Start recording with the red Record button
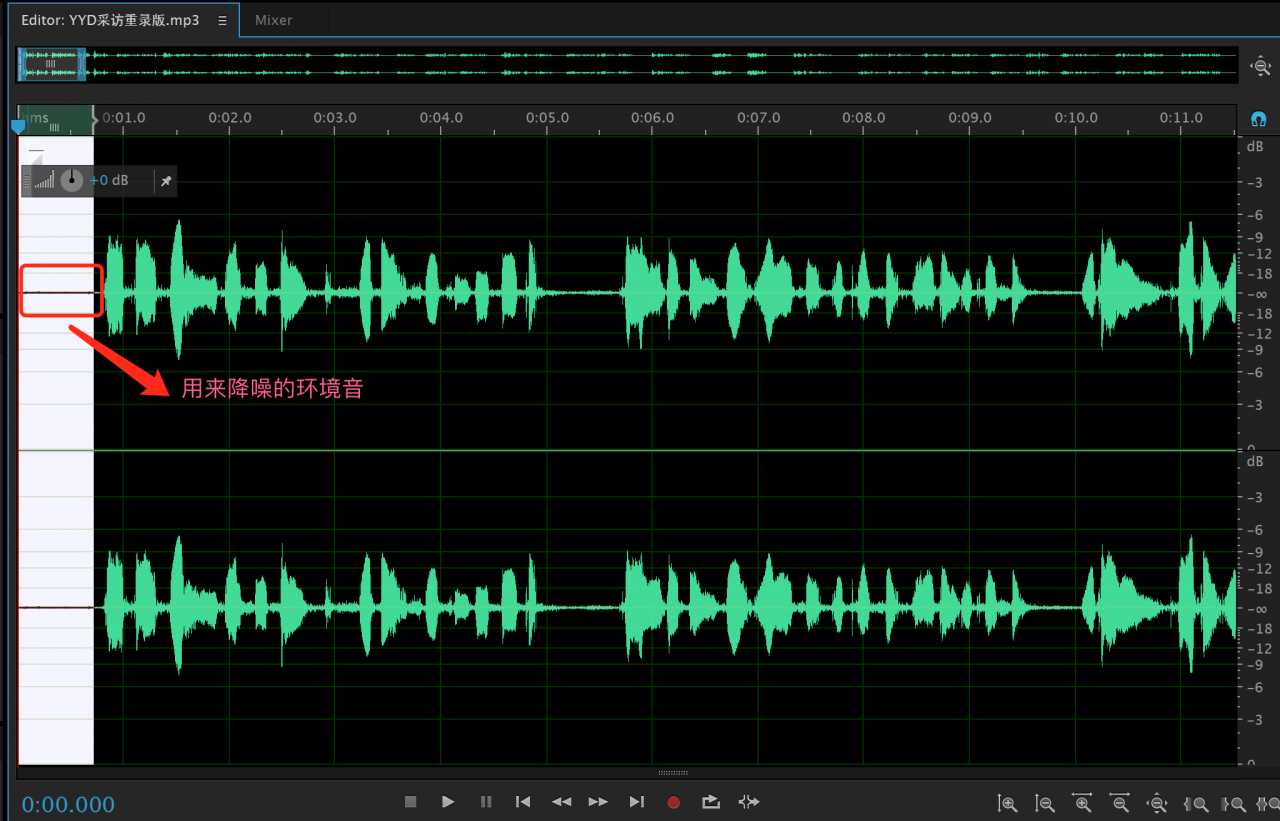 [674, 802]
